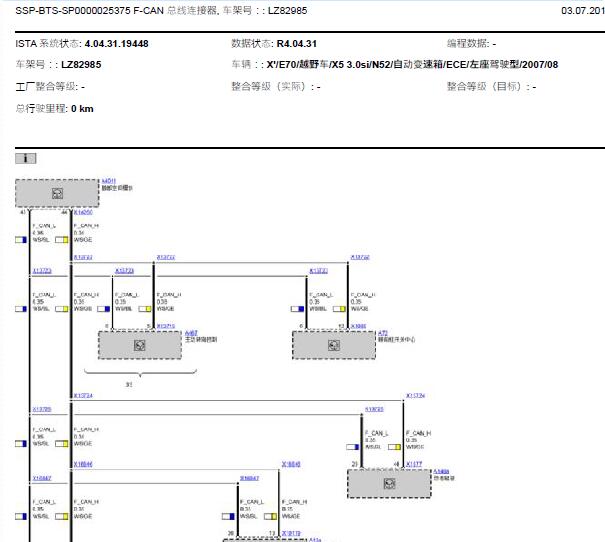Click the date 03.07 in the top-right corner
Image resolution: width=605 pixels, height=542 pixels.
coord(583,10)
